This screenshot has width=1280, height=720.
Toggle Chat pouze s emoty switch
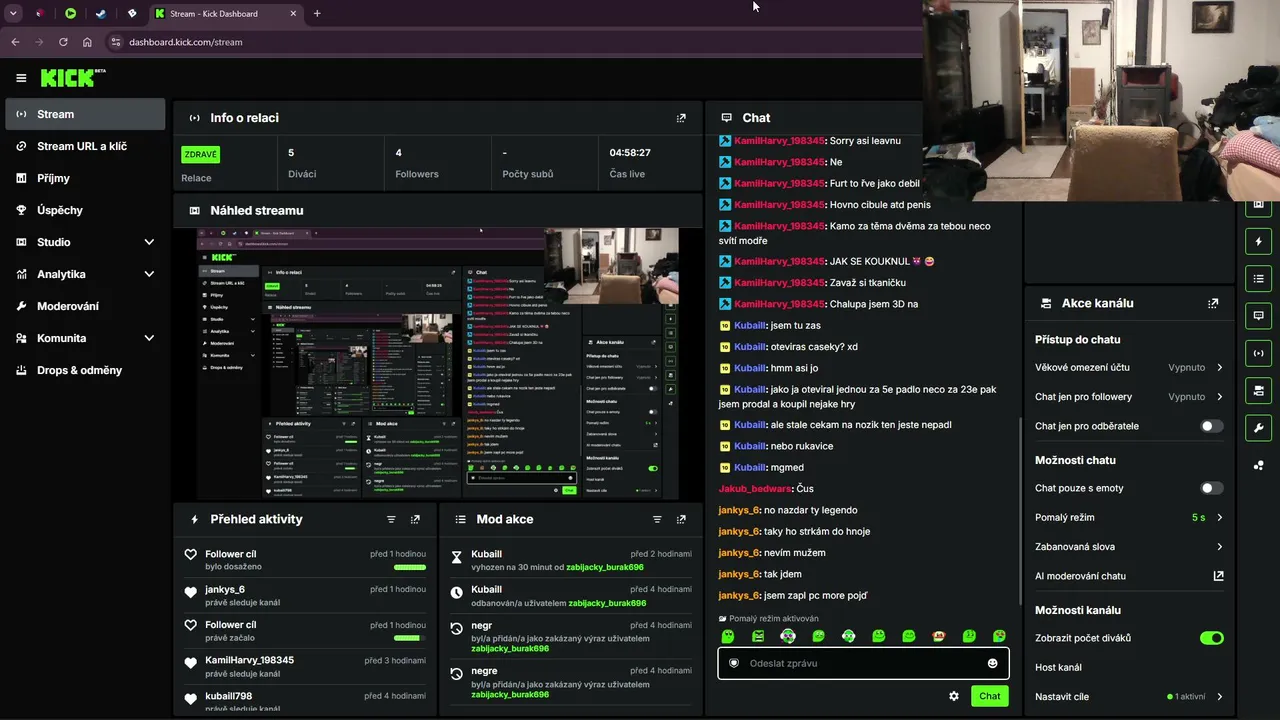point(1211,488)
